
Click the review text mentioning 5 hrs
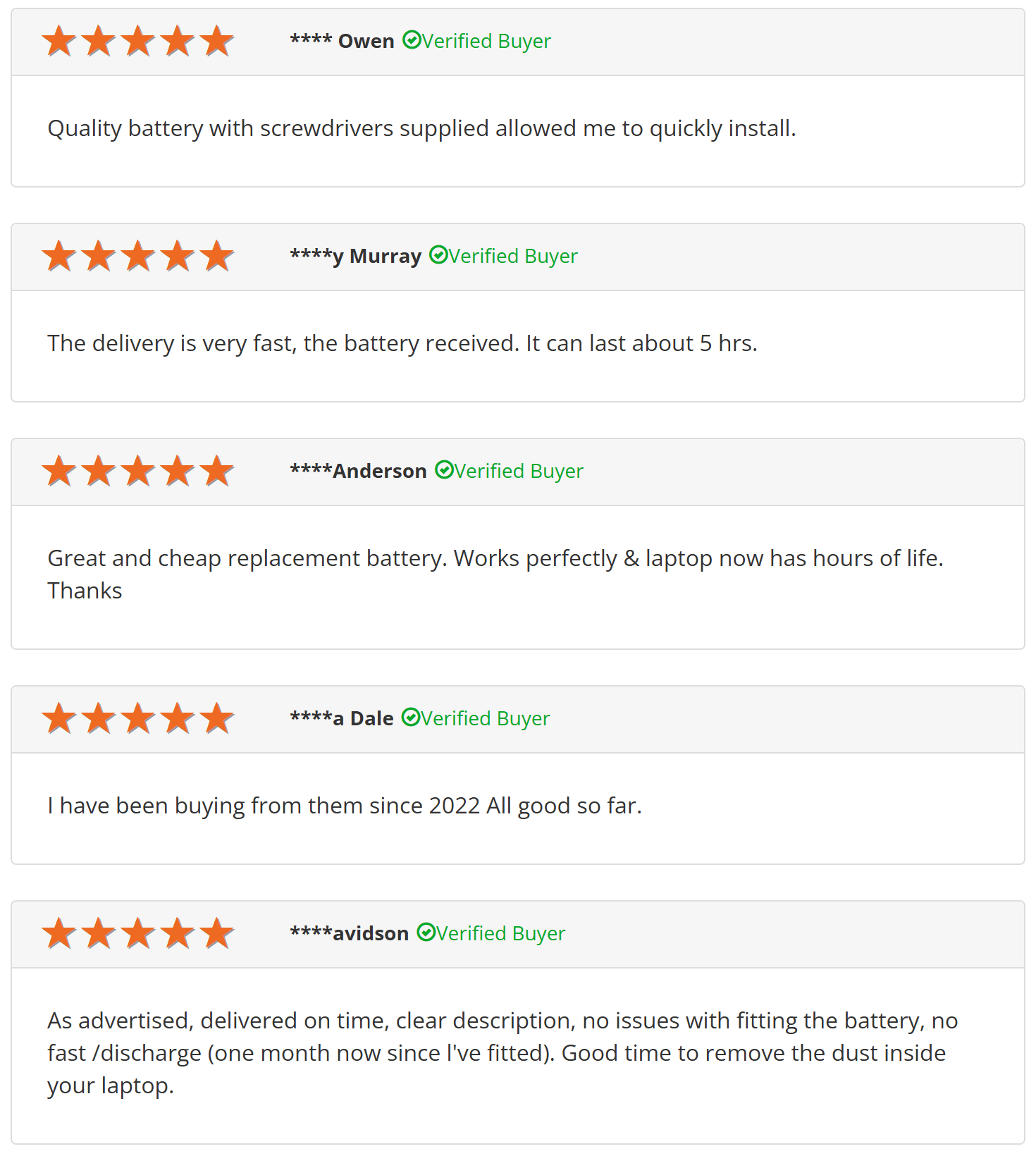click(x=402, y=344)
